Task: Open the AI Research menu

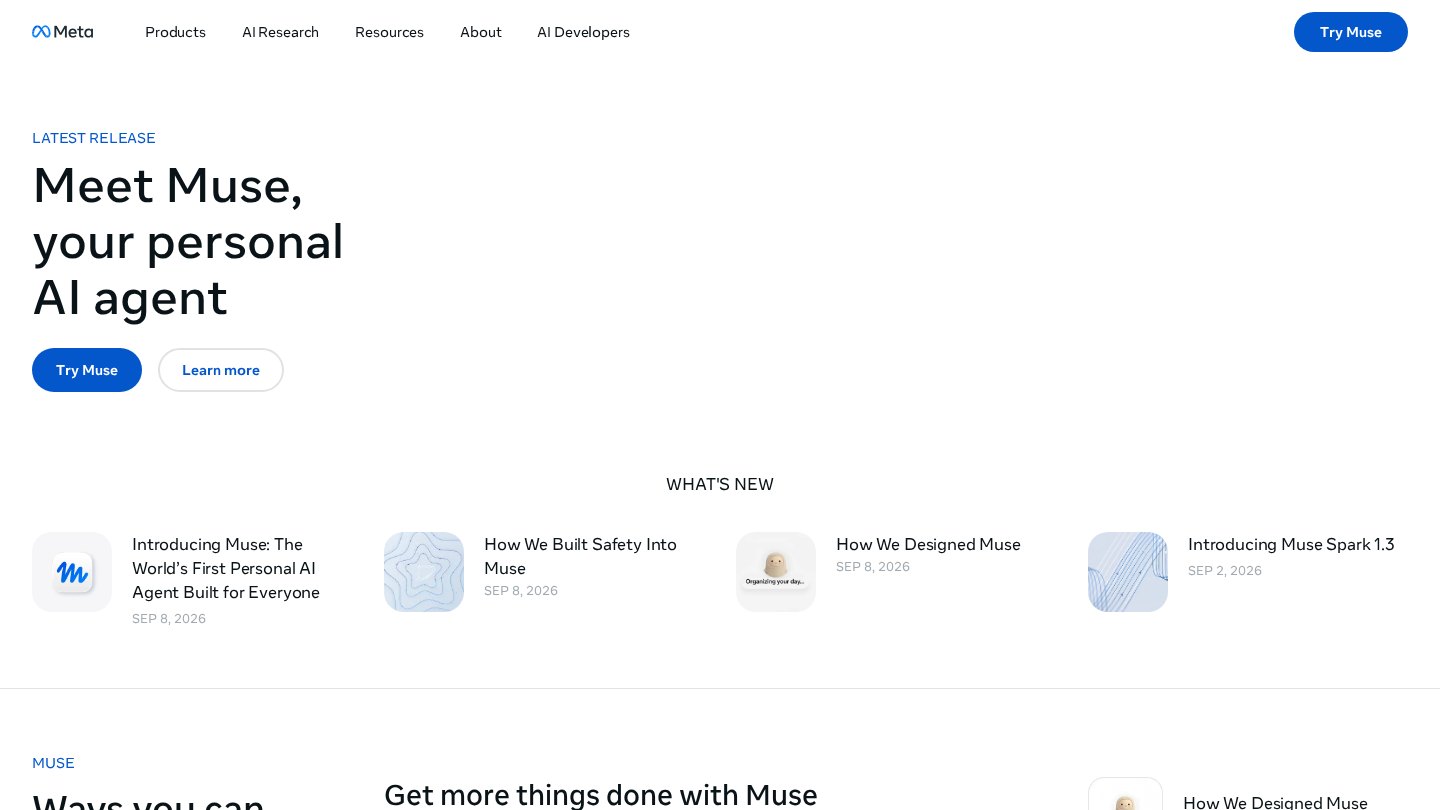Action: (280, 32)
